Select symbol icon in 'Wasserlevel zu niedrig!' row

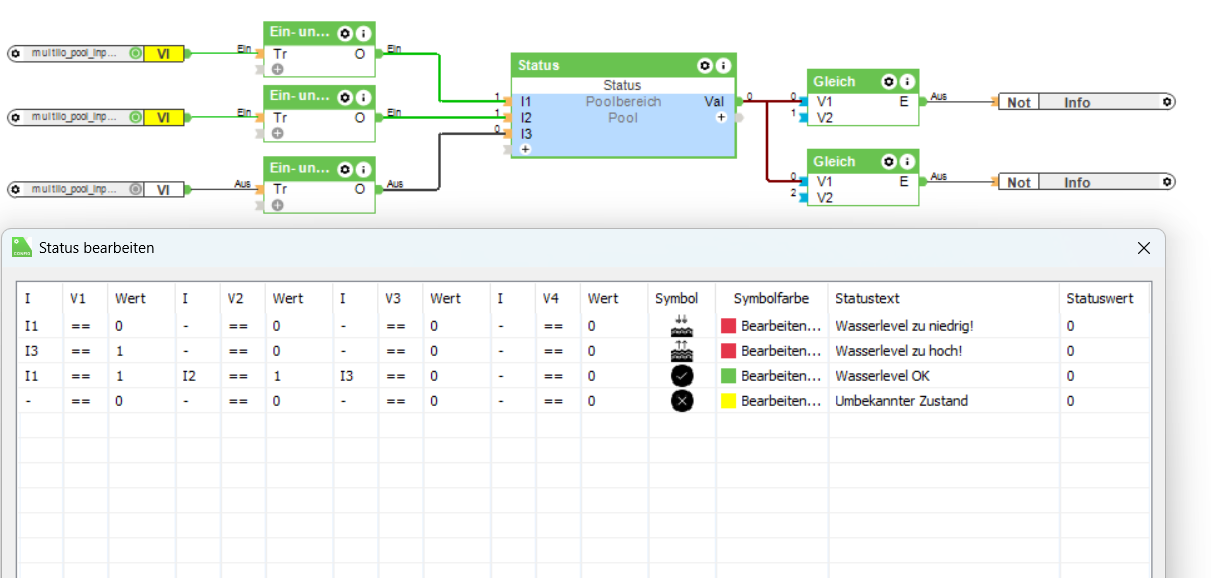(682, 326)
